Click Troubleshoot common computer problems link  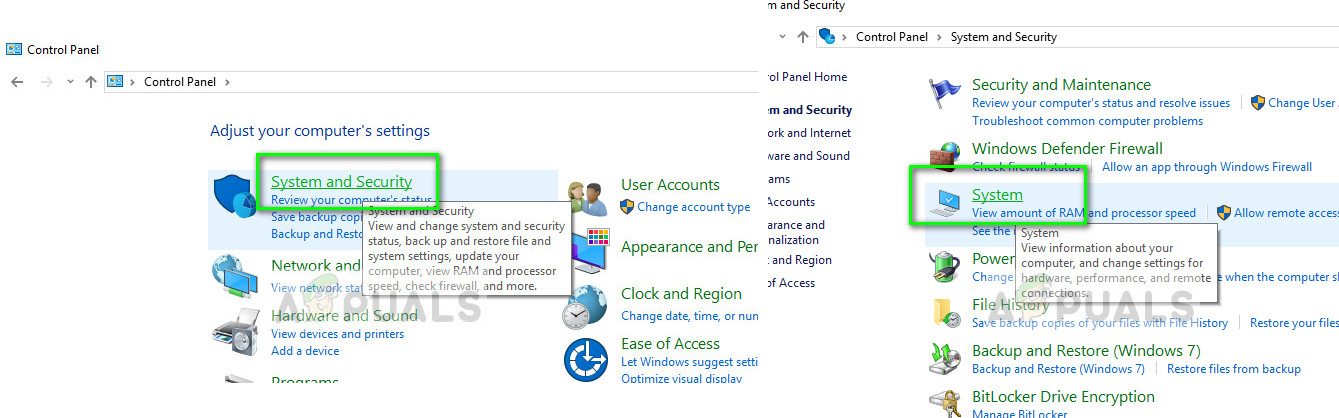(x=1087, y=121)
